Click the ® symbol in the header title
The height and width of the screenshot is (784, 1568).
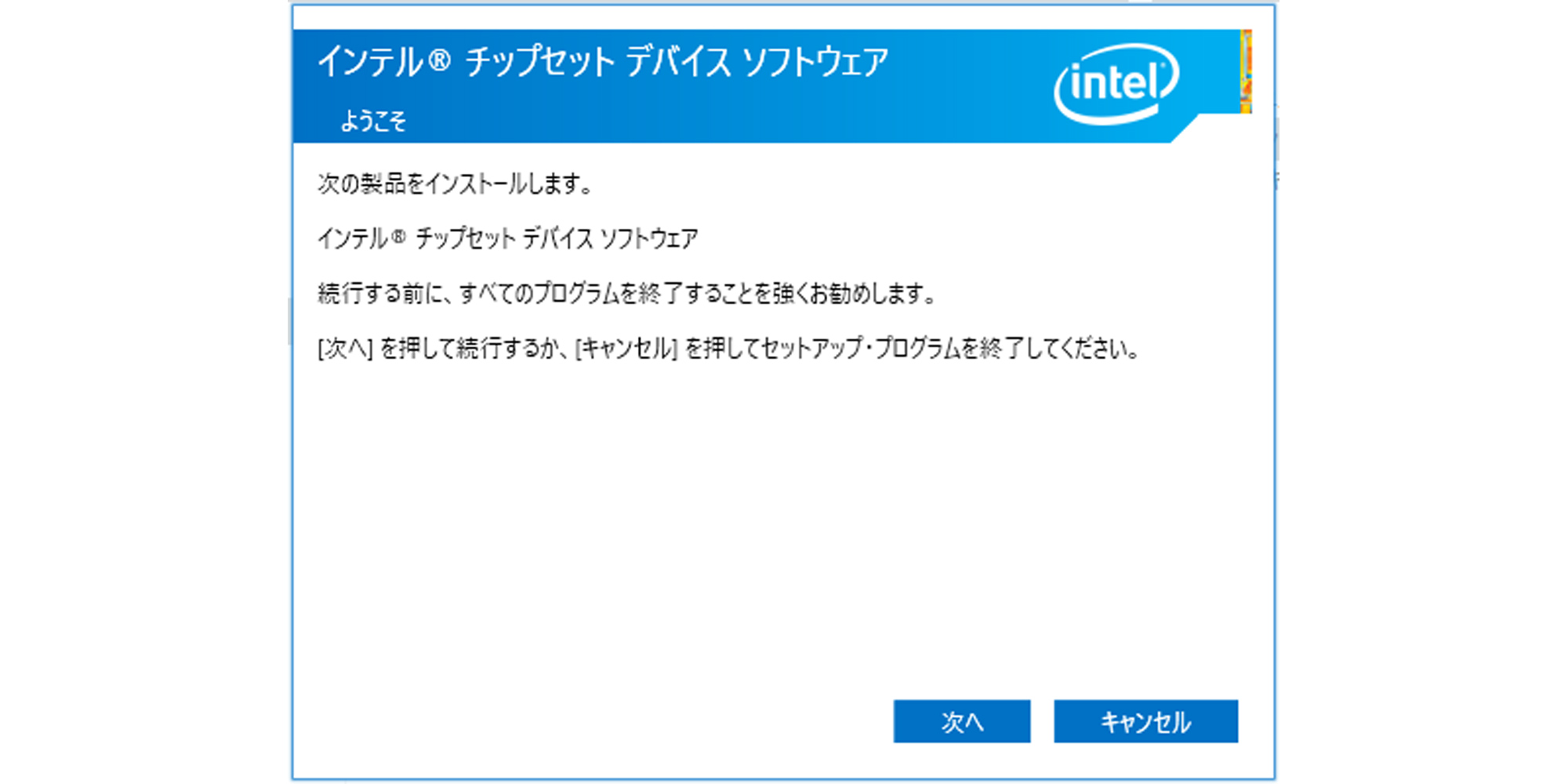440,61
